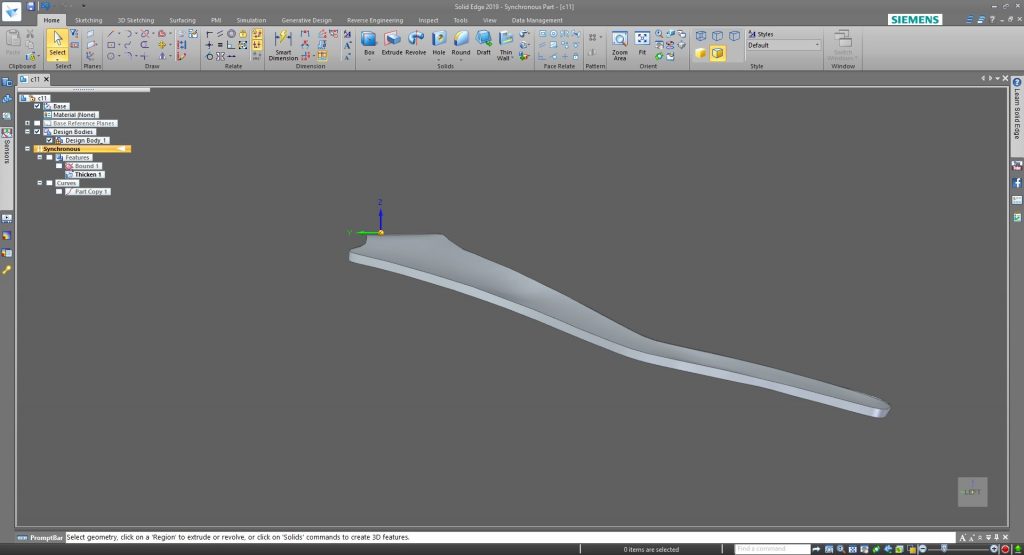Toggle Design Body_1 checkbox
Viewport: 1024px width, 555px height.
(49, 140)
